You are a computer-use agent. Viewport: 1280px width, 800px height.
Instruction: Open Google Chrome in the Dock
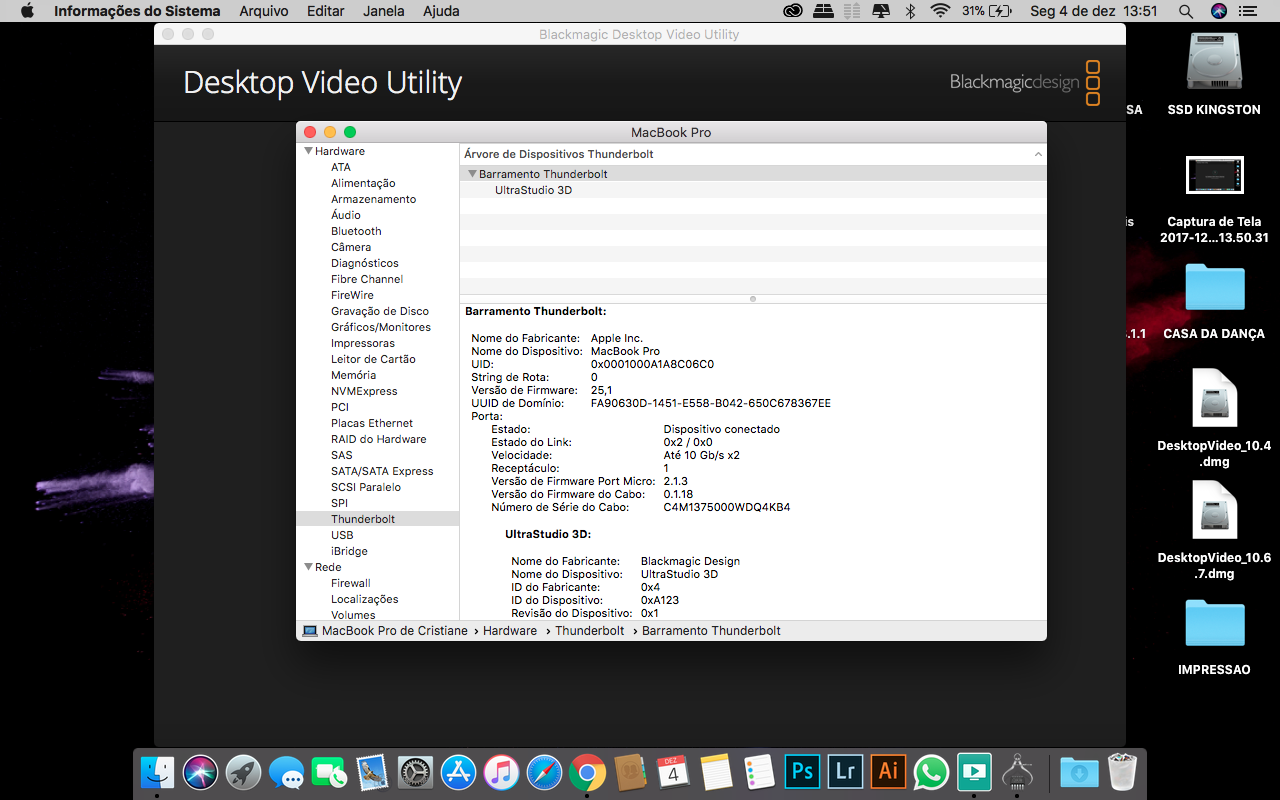coord(587,772)
